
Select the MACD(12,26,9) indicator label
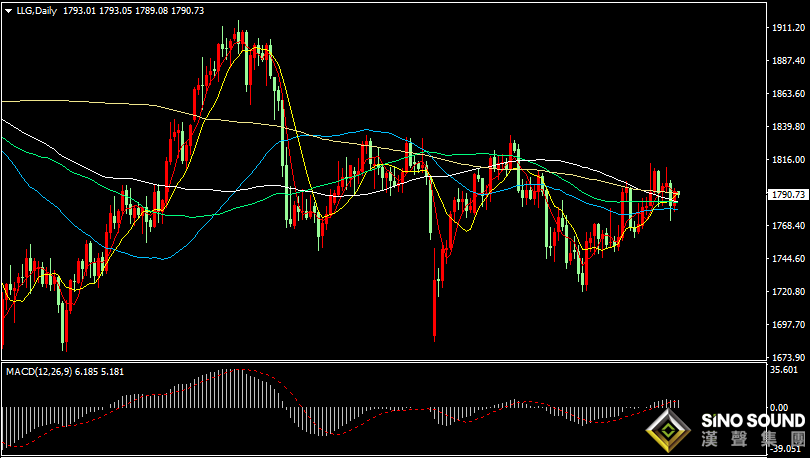click(x=39, y=371)
